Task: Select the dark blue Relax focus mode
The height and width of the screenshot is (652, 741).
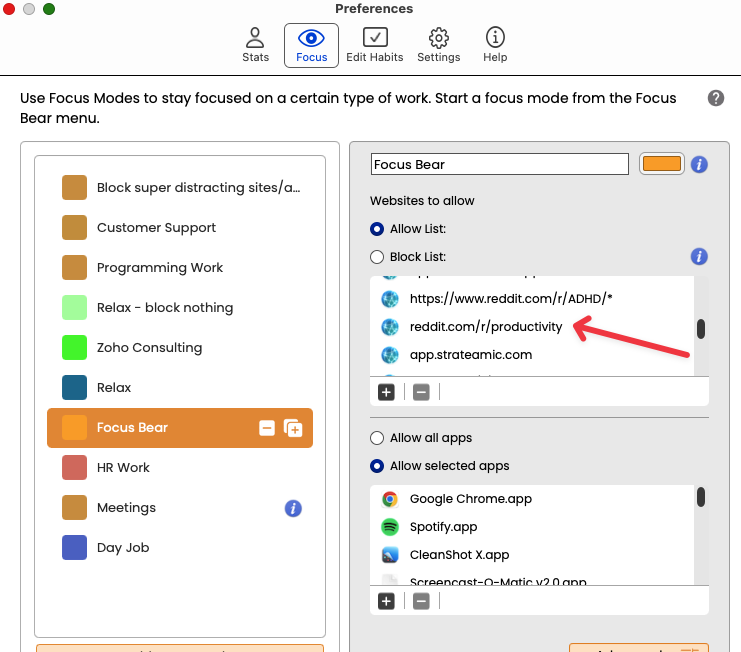Action: tap(180, 387)
